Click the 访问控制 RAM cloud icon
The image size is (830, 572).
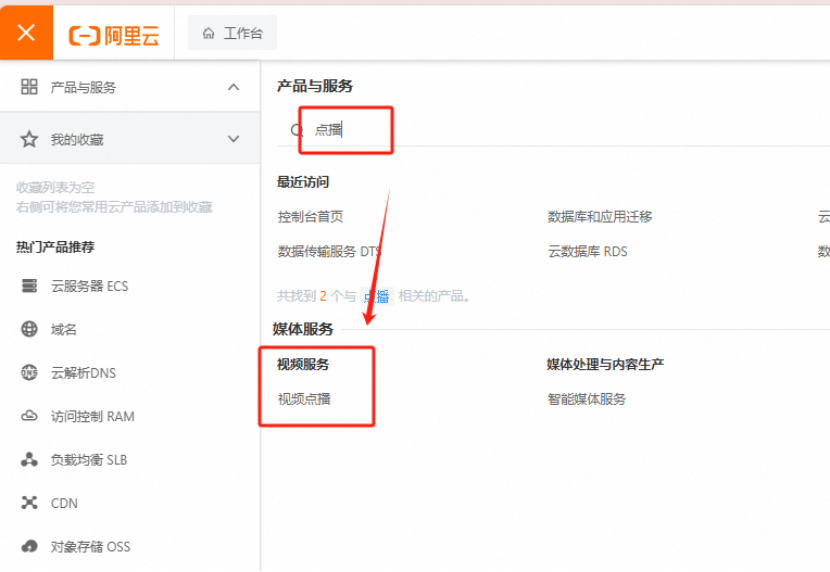click(x=29, y=416)
